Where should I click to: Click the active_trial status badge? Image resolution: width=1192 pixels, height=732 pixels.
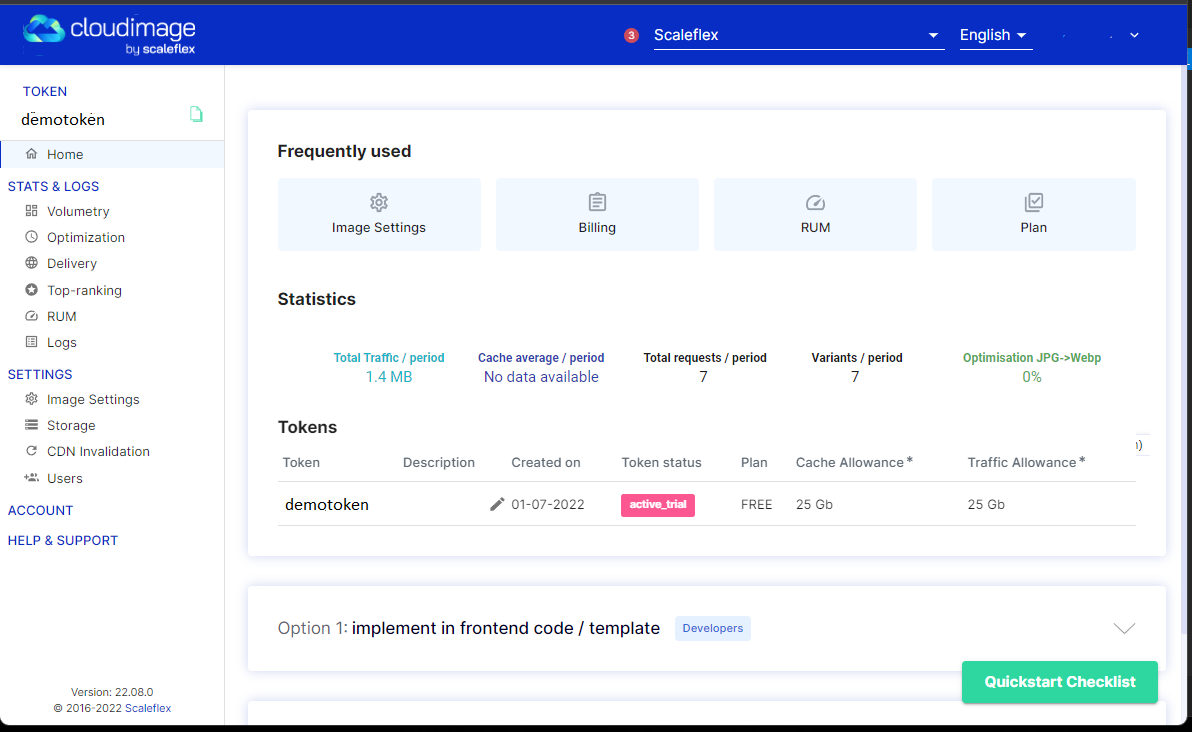point(658,505)
